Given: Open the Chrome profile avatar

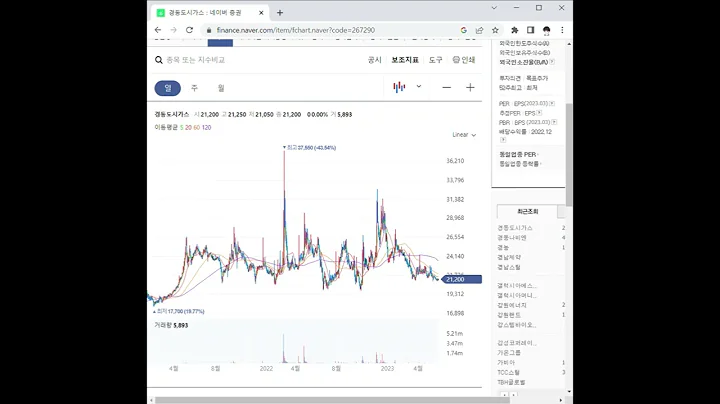Looking at the screenshot, I should [x=546, y=30].
